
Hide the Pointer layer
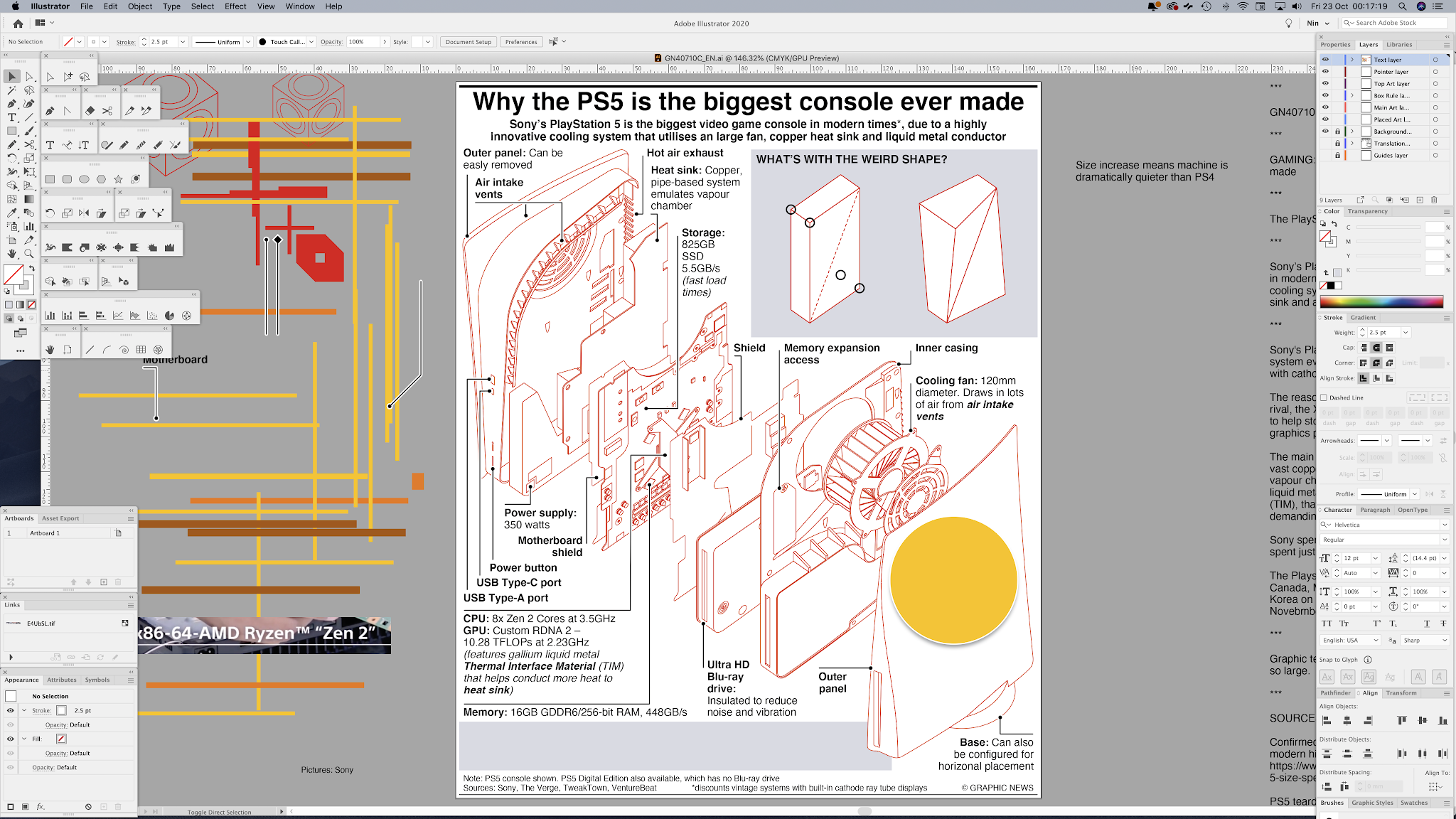click(x=1325, y=72)
